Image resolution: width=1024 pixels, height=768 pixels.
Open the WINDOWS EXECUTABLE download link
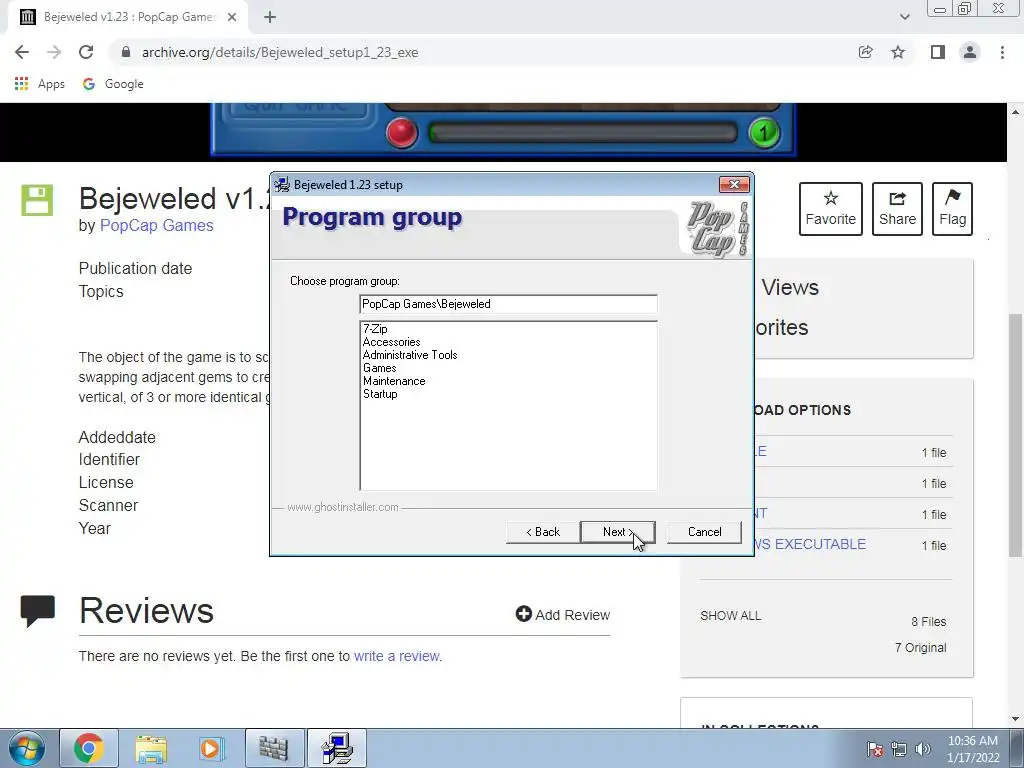click(x=810, y=544)
